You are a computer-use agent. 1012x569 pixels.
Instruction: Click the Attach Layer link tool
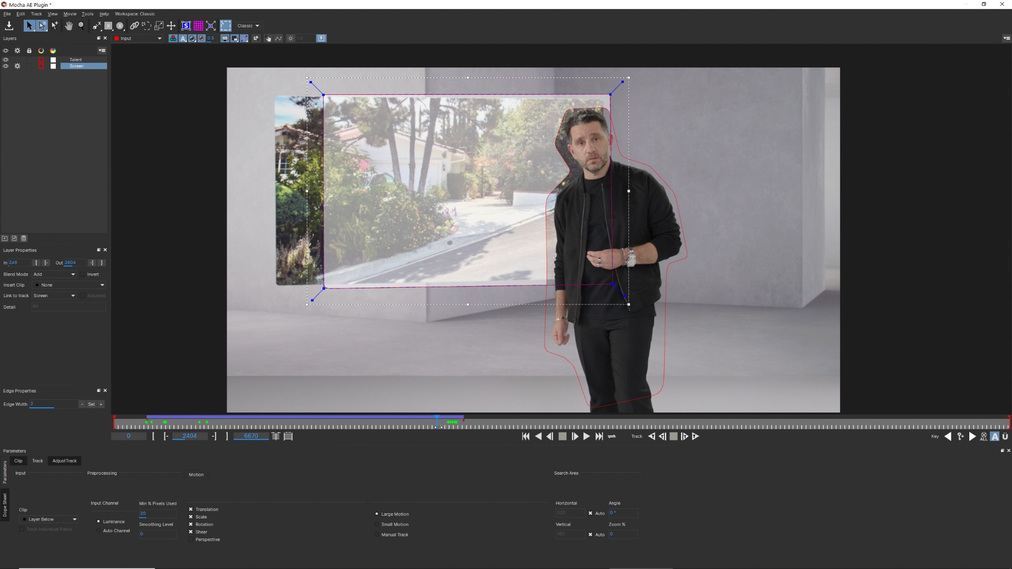click(x=134, y=26)
